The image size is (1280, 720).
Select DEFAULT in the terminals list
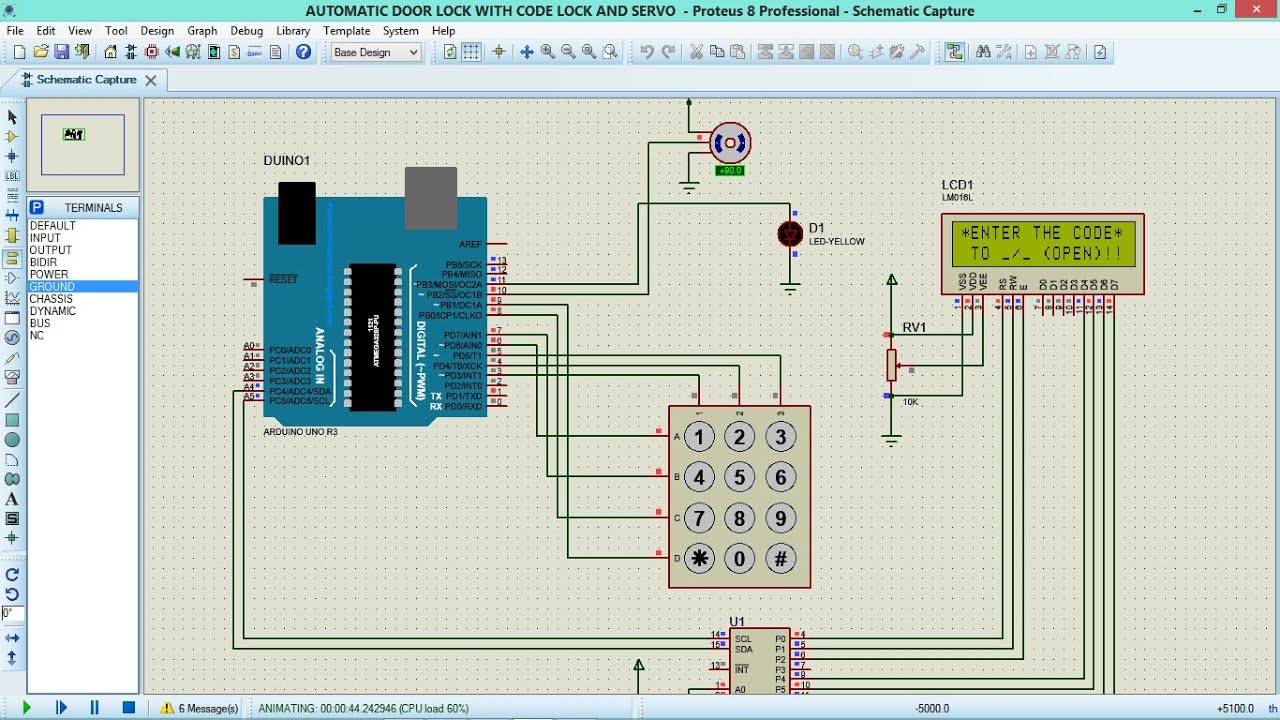[83, 226]
